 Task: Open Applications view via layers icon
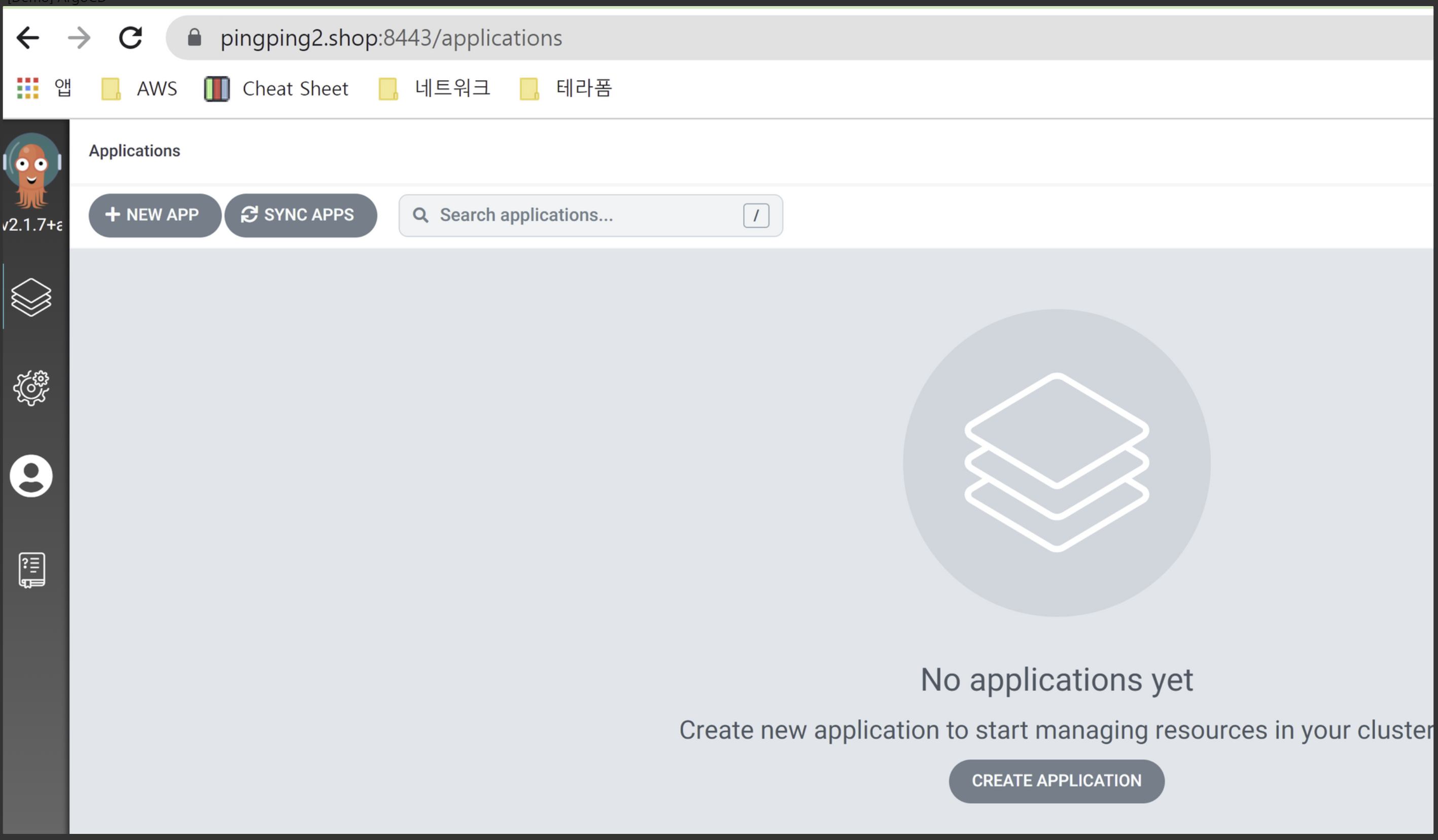point(31,297)
